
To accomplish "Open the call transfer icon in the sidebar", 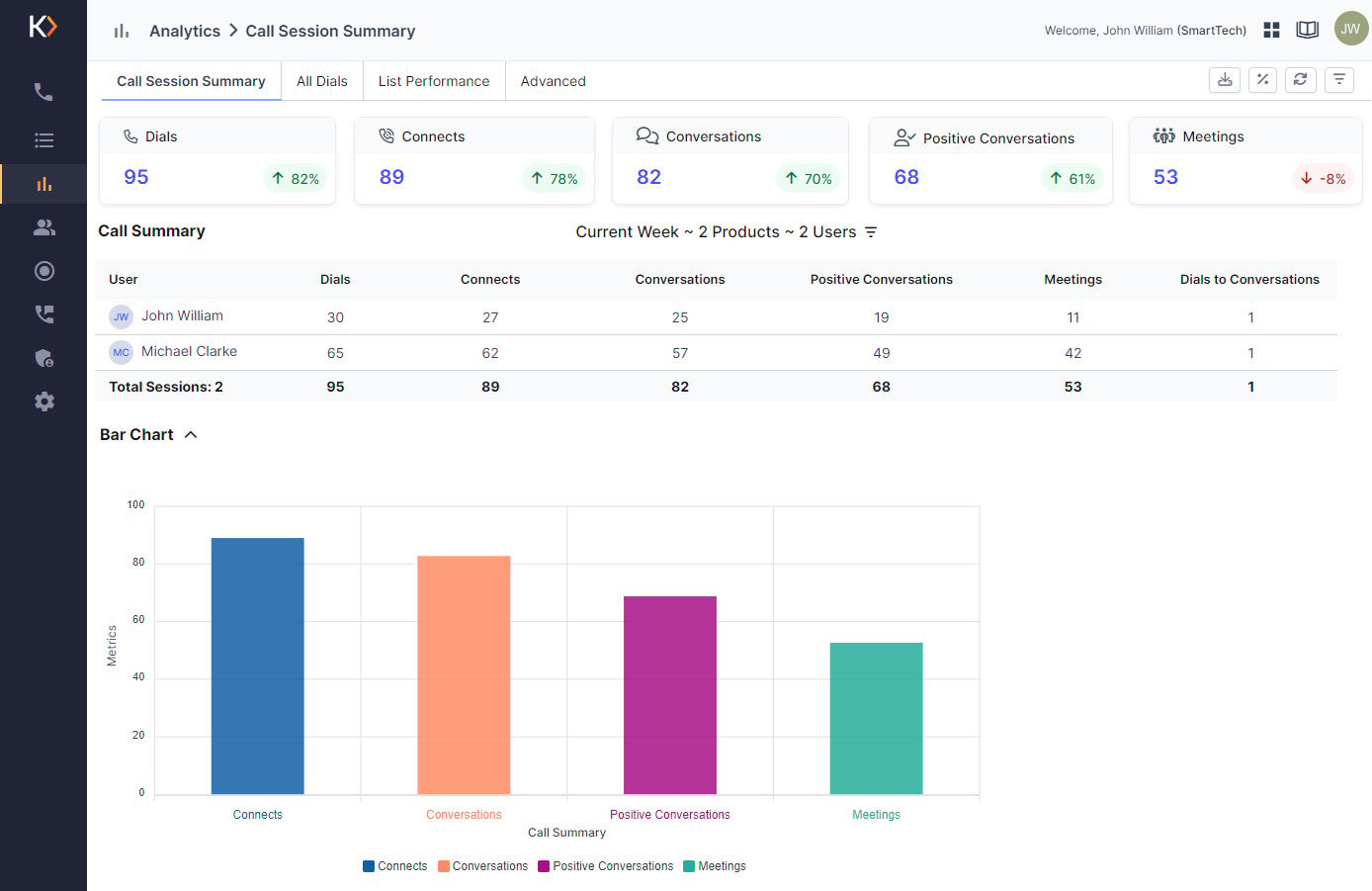I will tap(43, 313).
